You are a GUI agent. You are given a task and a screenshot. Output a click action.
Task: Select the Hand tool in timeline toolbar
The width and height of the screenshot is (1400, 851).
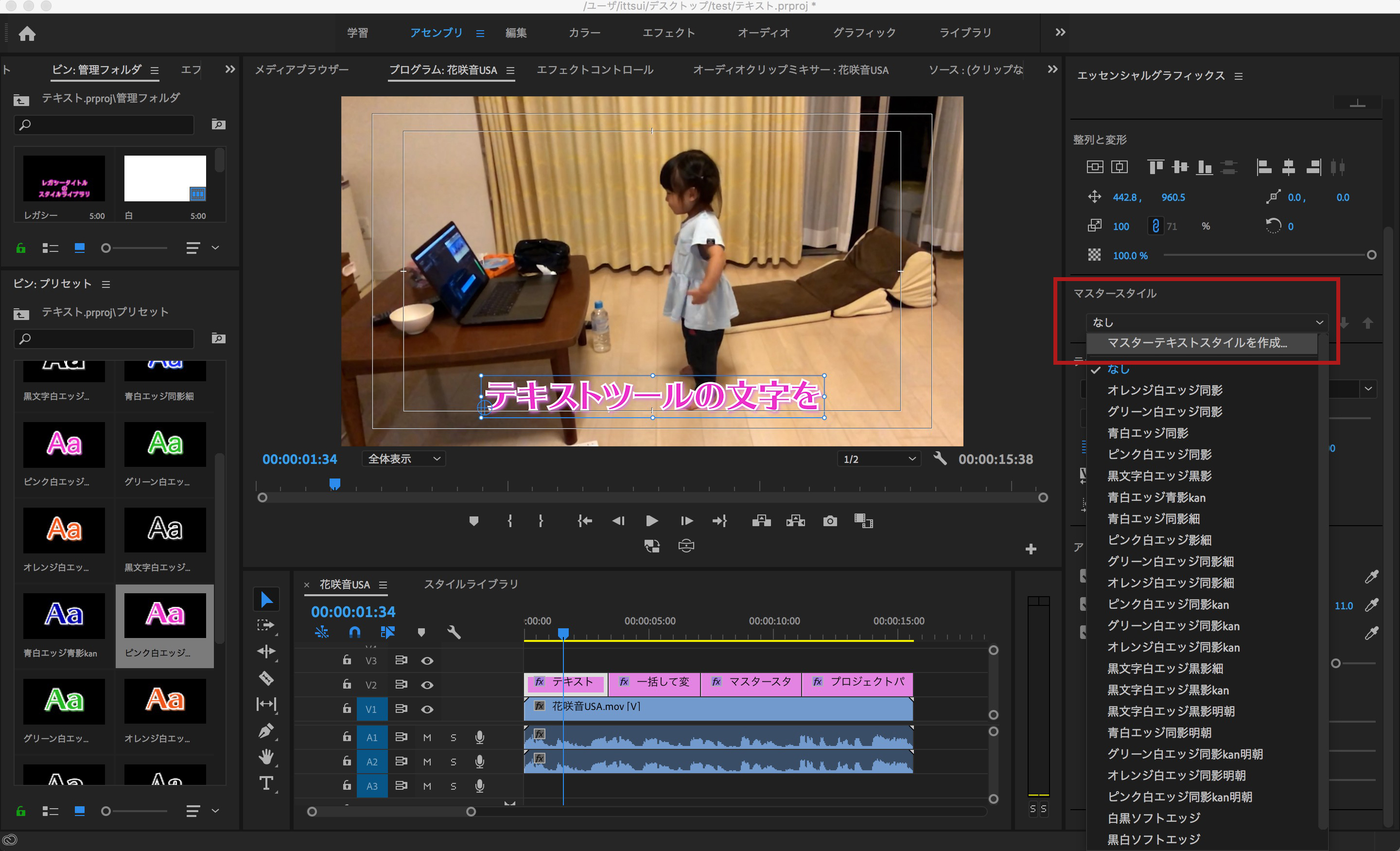(x=266, y=756)
